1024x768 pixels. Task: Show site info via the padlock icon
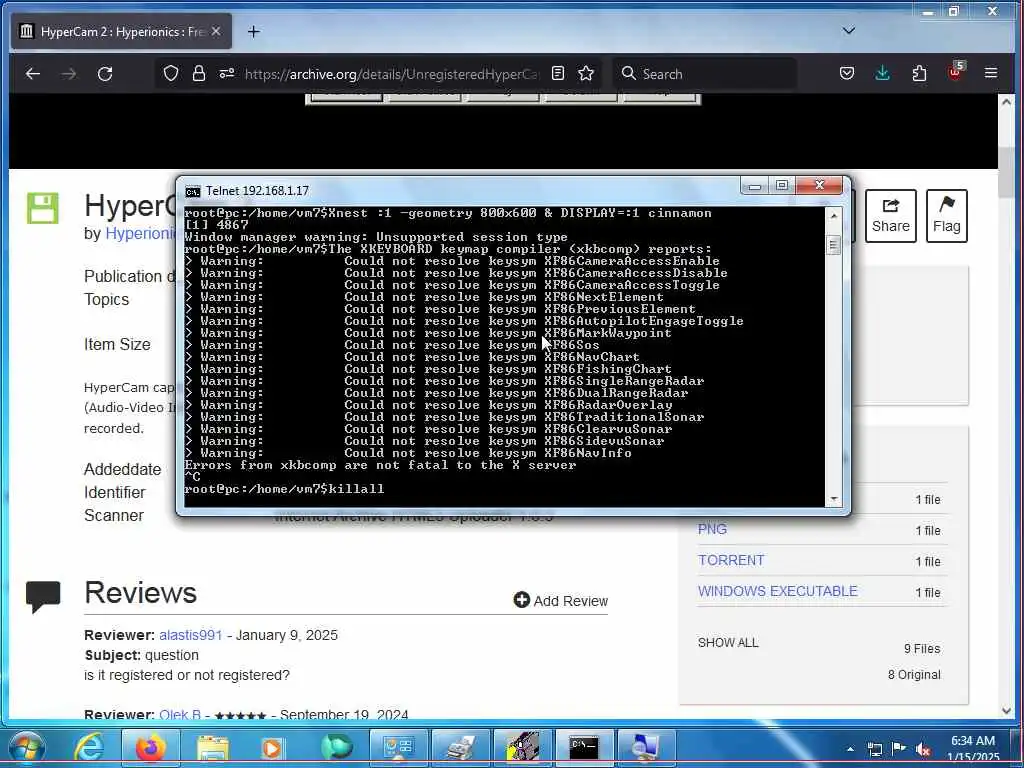coord(199,73)
